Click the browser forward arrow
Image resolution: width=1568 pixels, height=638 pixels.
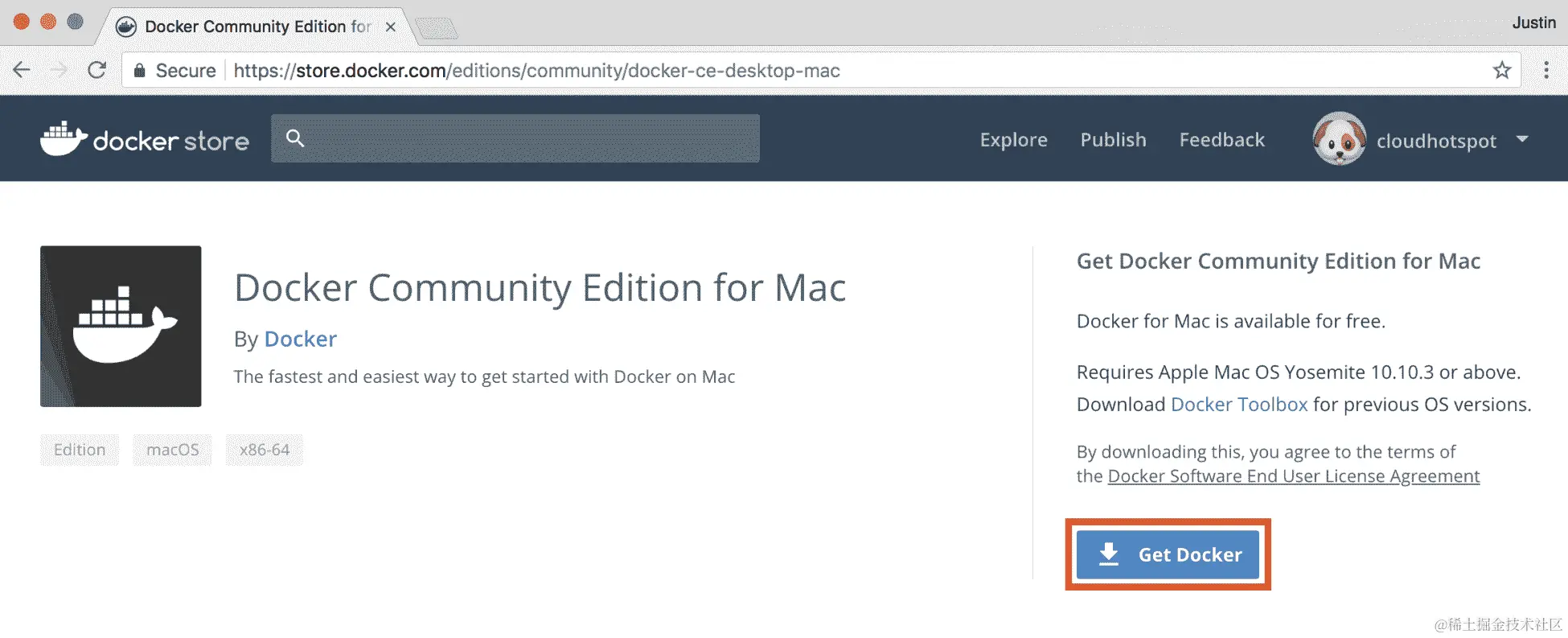(59, 70)
